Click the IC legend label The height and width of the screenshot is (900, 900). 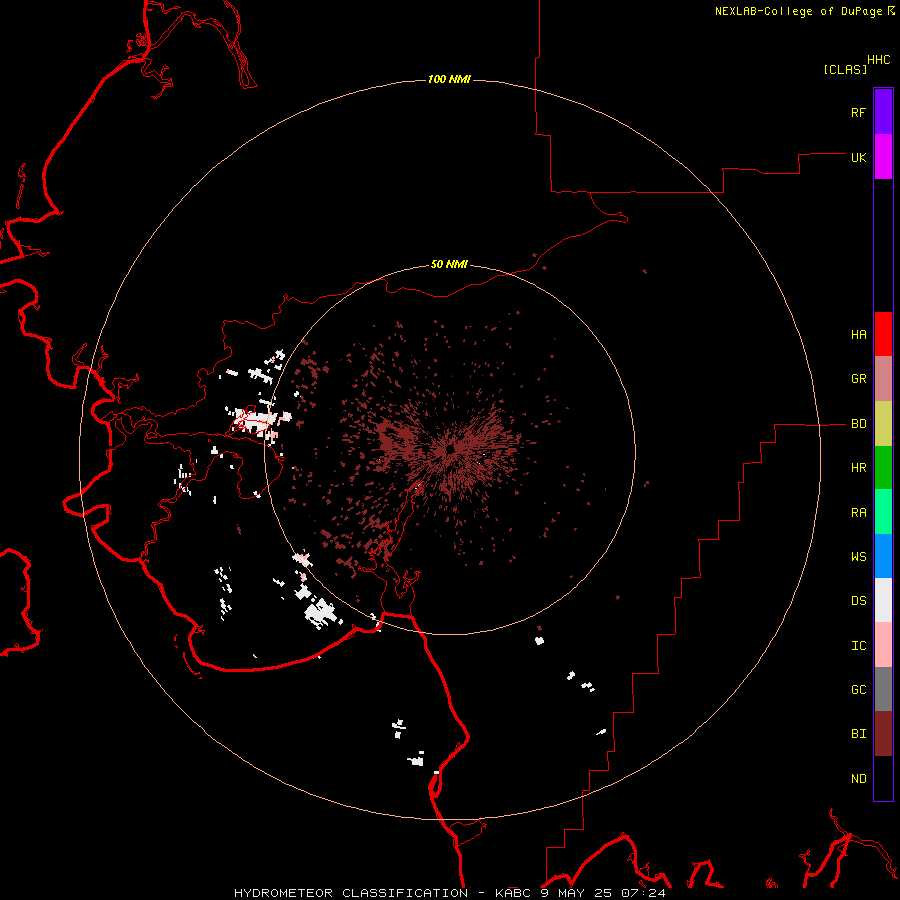tap(858, 646)
